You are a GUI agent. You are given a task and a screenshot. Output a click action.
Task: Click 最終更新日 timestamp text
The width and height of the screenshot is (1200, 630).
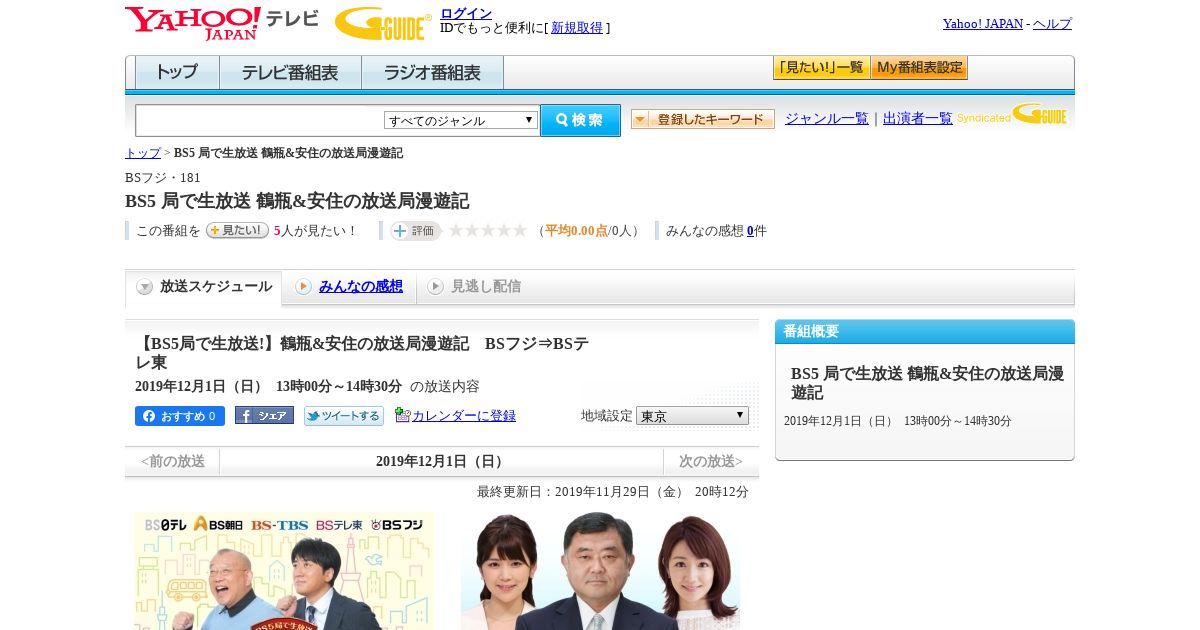pos(613,492)
